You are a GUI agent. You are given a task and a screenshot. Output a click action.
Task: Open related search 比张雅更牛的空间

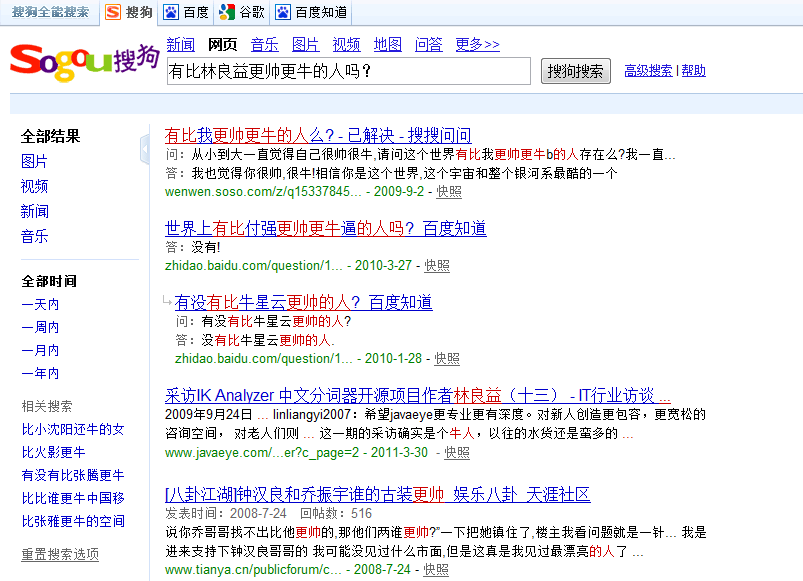[x=73, y=522]
